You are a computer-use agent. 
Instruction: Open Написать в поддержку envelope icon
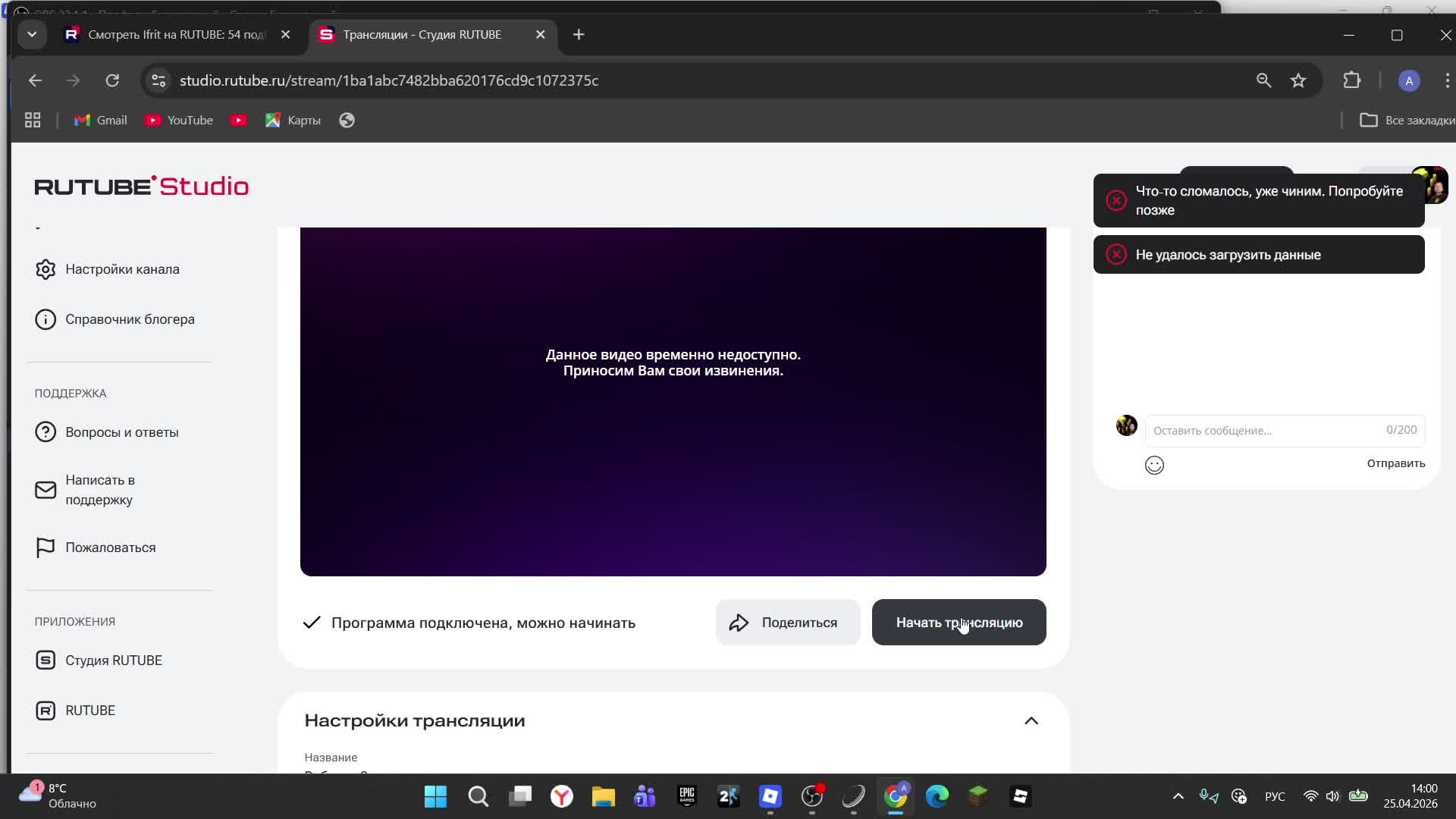pyautogui.click(x=45, y=490)
